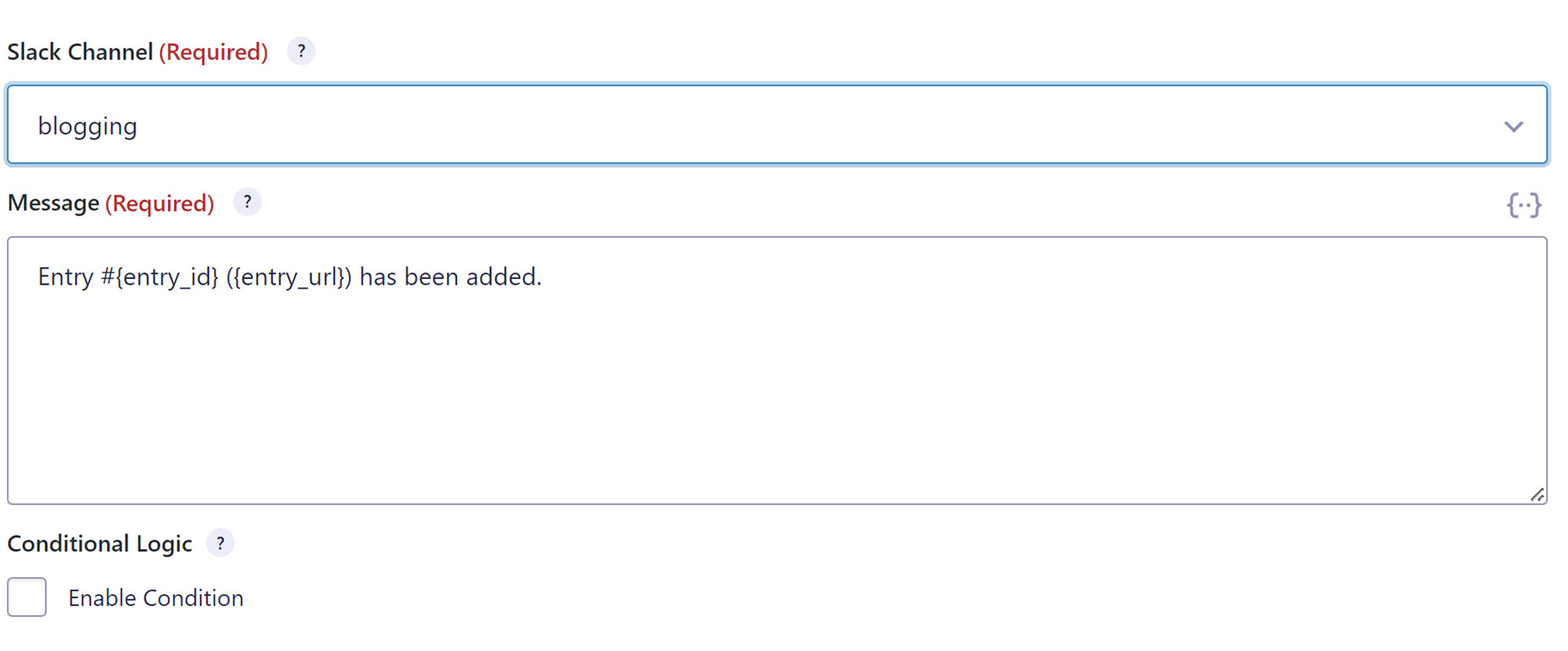Open the Message field help tooltip icon
The image size is (1568, 651).
click(247, 202)
